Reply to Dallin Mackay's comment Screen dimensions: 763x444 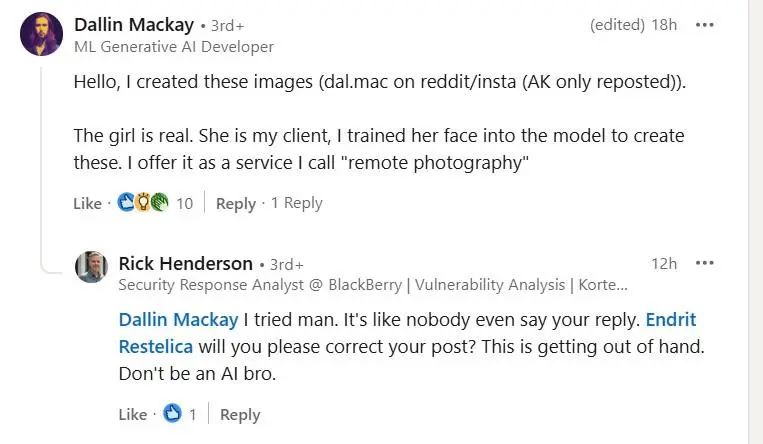click(x=236, y=204)
